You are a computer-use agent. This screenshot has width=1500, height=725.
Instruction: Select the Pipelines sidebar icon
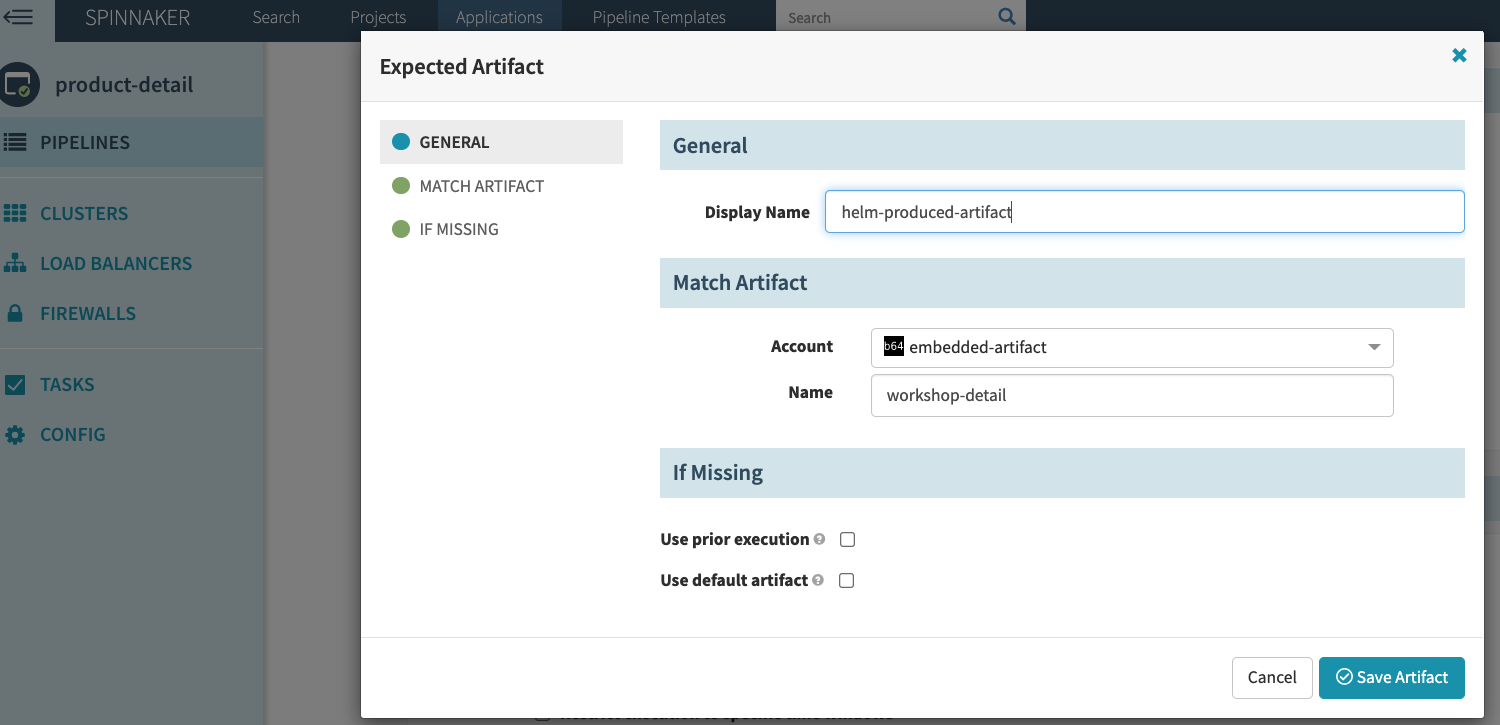[18, 141]
